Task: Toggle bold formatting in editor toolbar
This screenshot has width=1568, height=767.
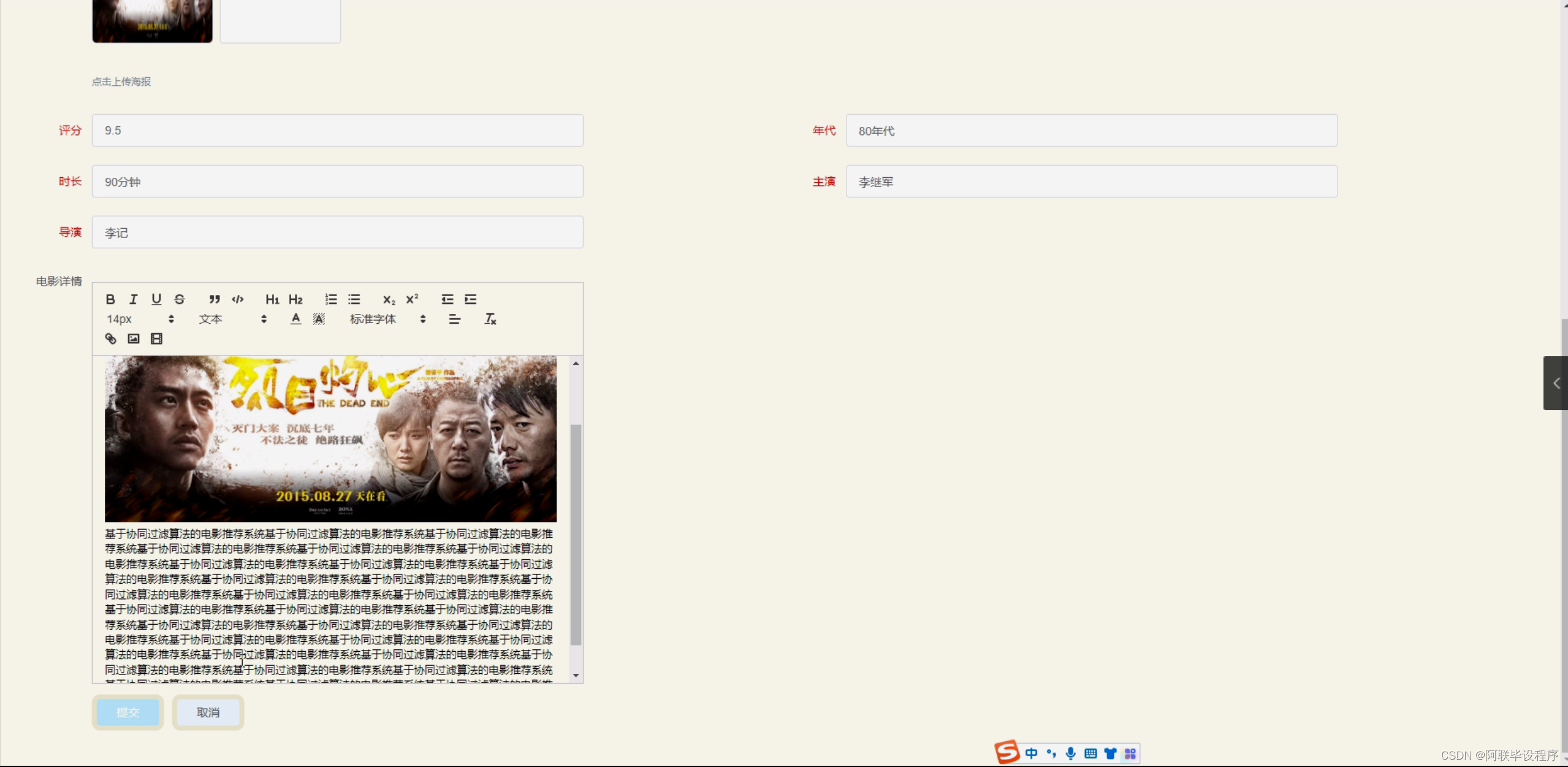Action: [110, 299]
